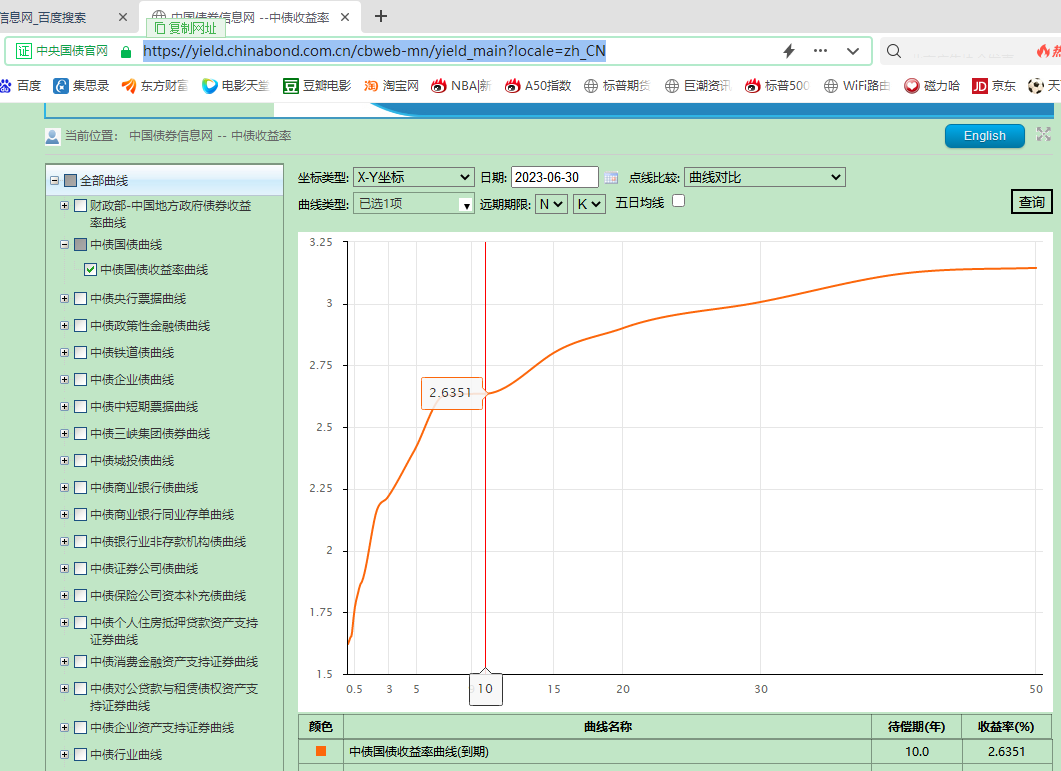Click the fullscreen expand icon beside English
This screenshot has height=771, width=1061.
pos(1044,135)
